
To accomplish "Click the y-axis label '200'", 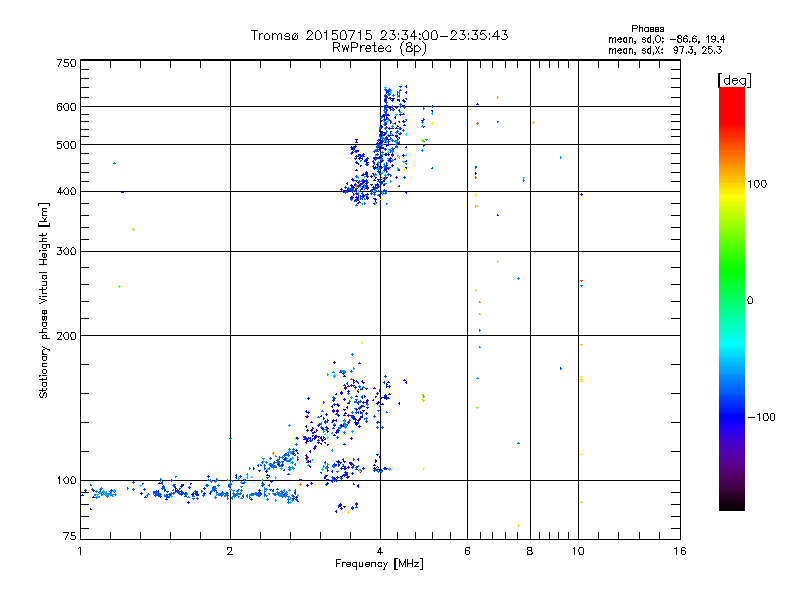I will click(x=66, y=336).
